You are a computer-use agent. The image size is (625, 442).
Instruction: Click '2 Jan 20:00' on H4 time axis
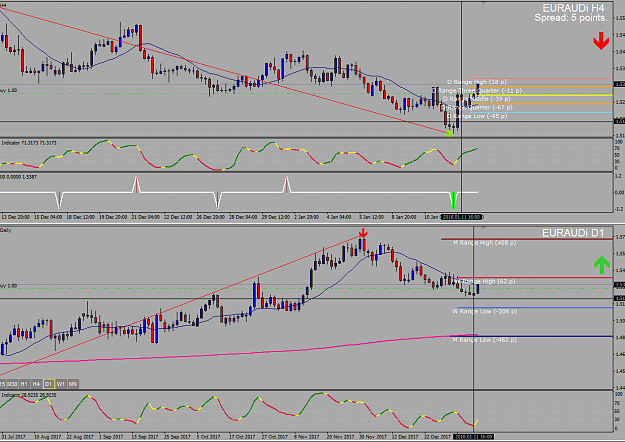pos(307,217)
